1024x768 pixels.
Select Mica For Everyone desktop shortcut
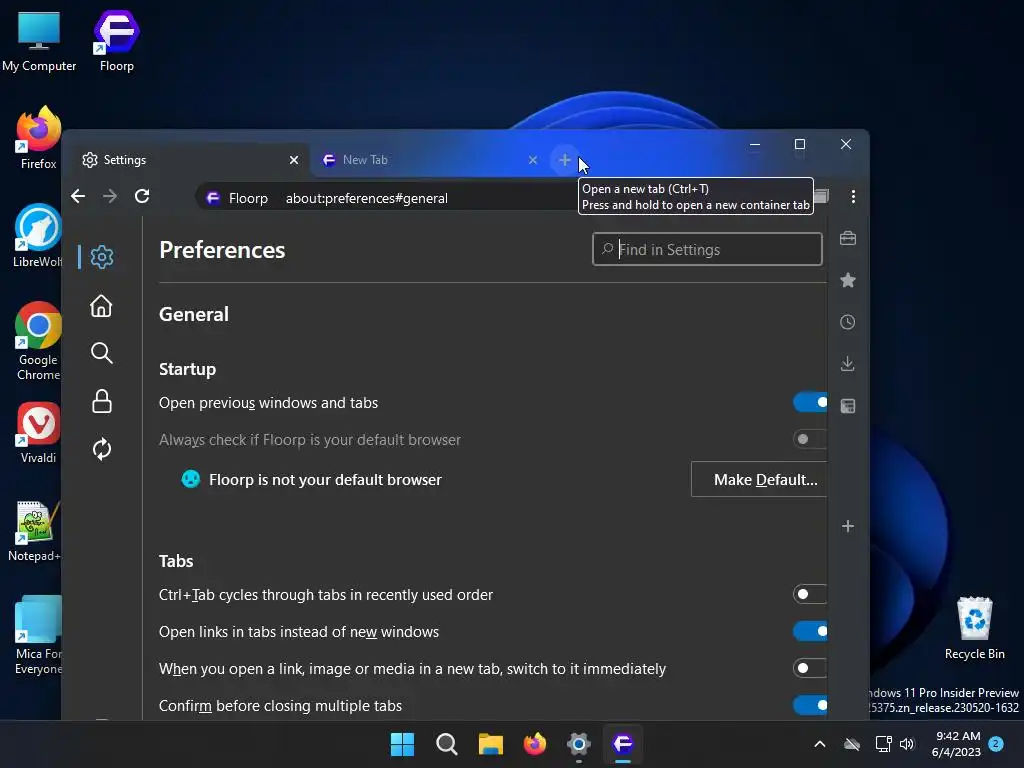point(39,635)
